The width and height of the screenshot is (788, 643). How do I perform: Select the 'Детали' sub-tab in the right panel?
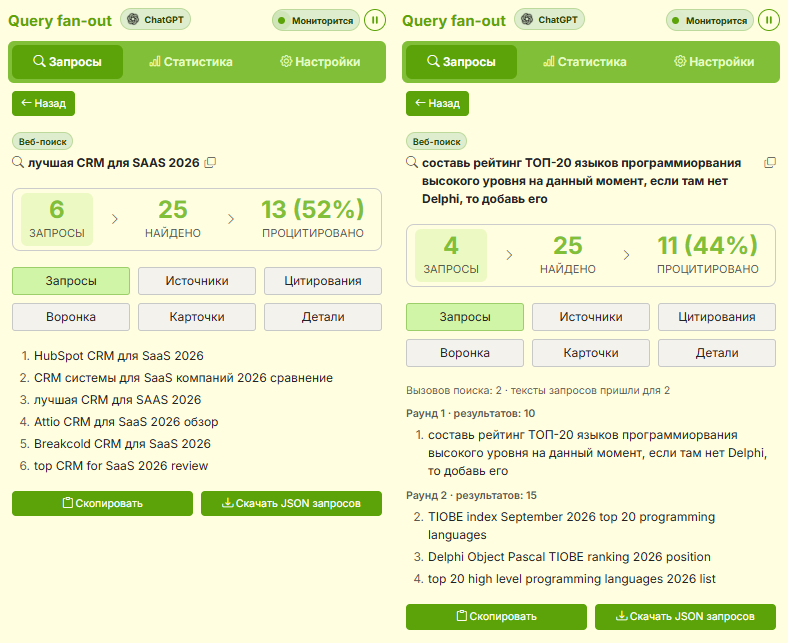click(x=717, y=353)
